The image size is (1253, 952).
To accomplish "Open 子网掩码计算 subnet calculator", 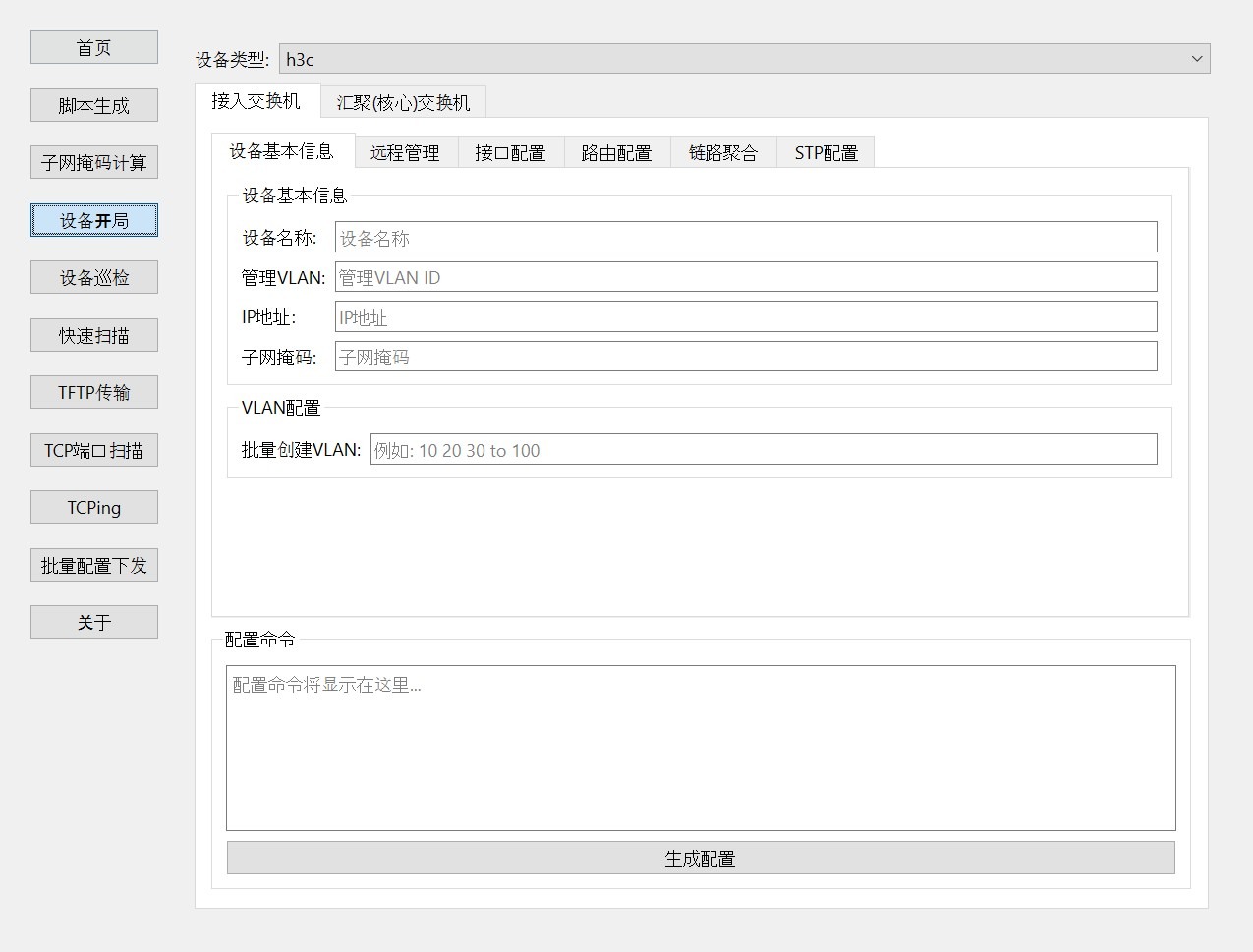I will (94, 162).
